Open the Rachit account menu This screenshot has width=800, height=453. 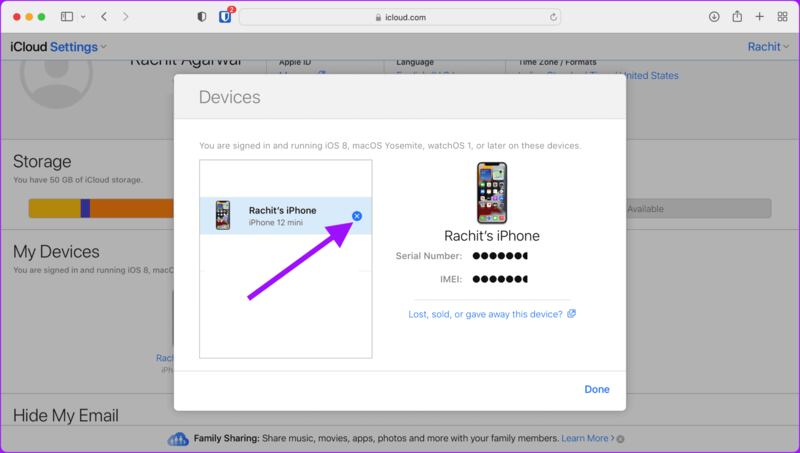pos(769,47)
